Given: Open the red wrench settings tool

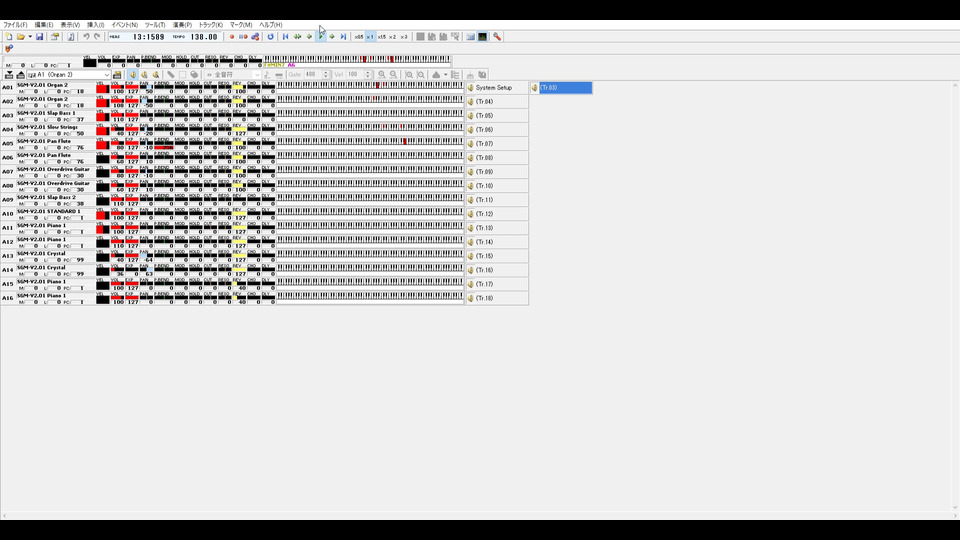Looking at the screenshot, I should pos(497,37).
